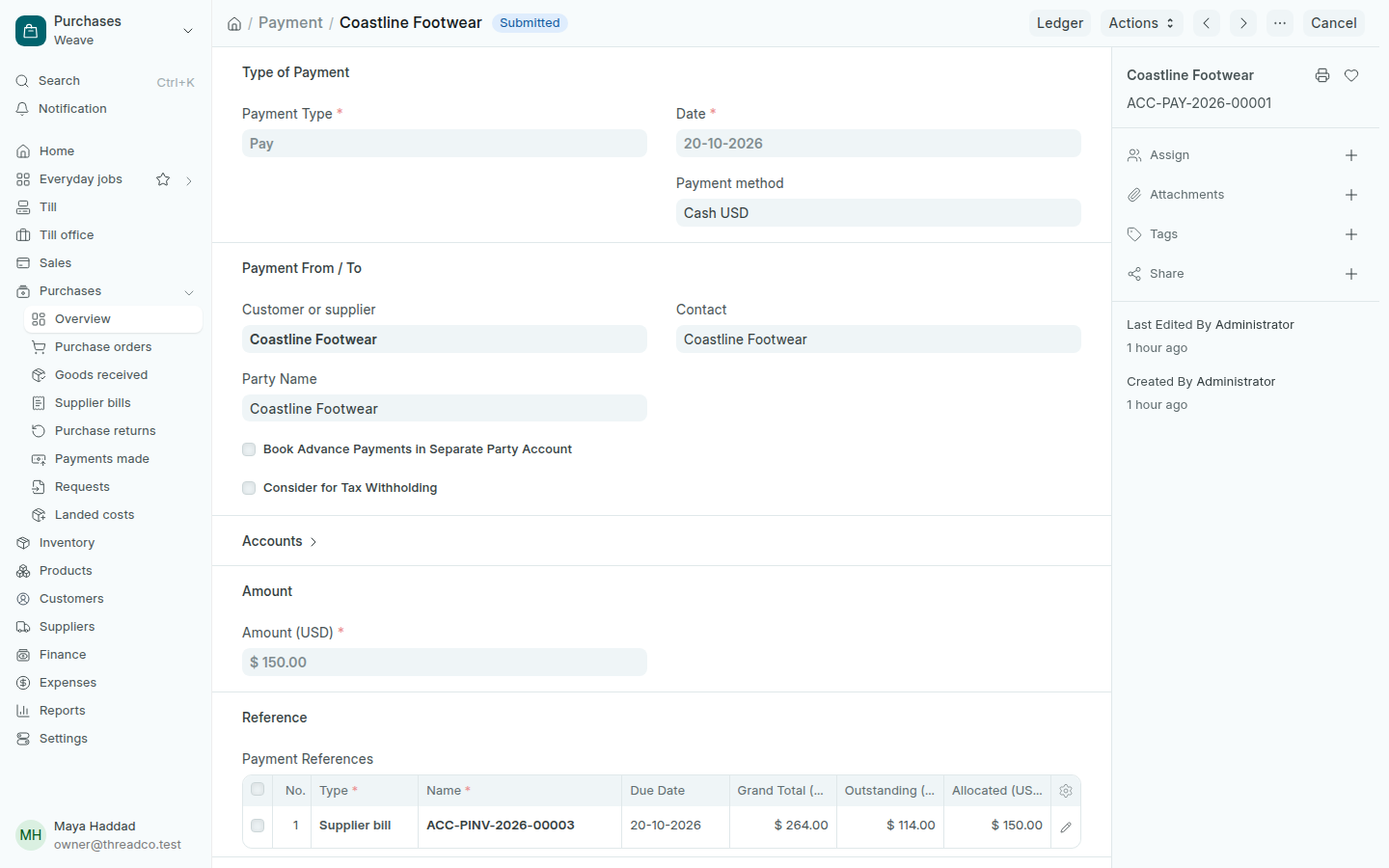This screenshot has width=1389, height=868.
Task: Open the Payment breadcrumb link
Action: pyautogui.click(x=290, y=23)
